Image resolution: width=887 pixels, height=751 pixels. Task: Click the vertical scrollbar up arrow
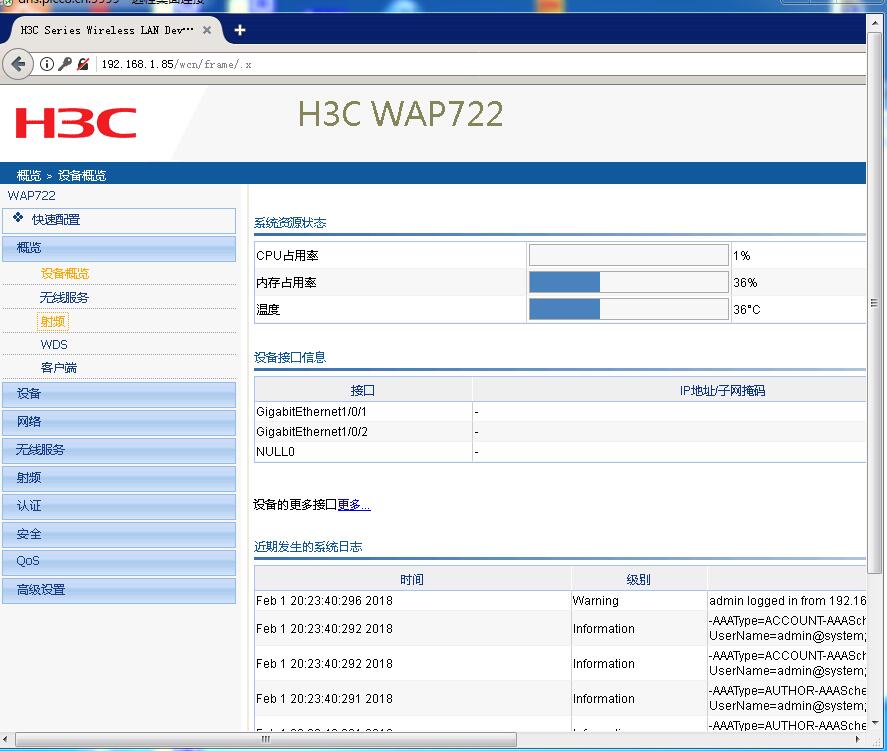coord(875,21)
